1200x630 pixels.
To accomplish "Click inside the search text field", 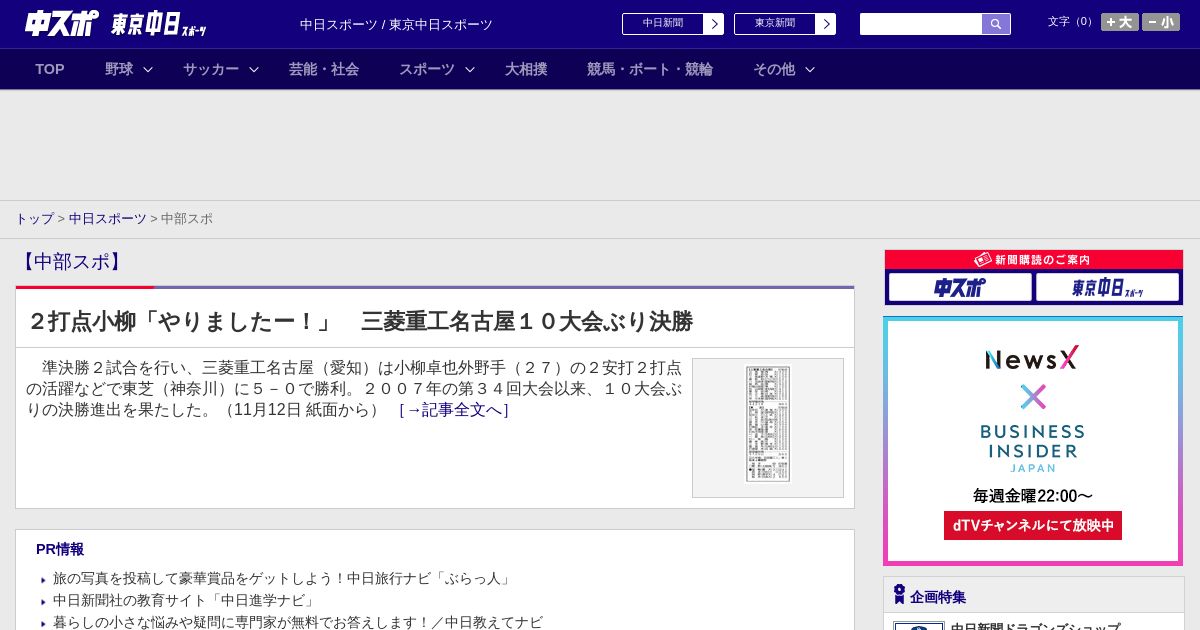I will coord(920,24).
